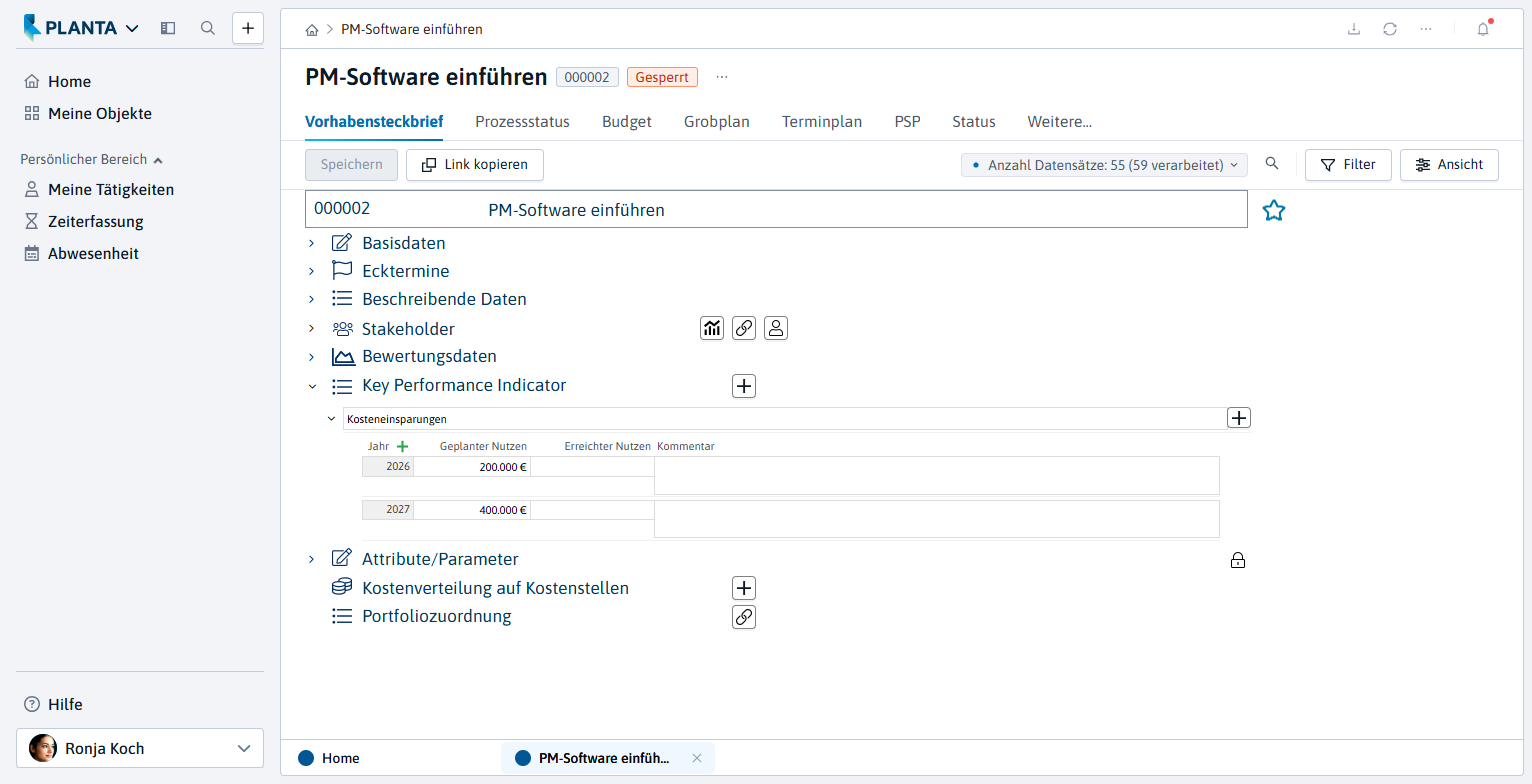Click the Stakeholder link icon
Image resolution: width=1532 pixels, height=784 pixels.
[744, 328]
